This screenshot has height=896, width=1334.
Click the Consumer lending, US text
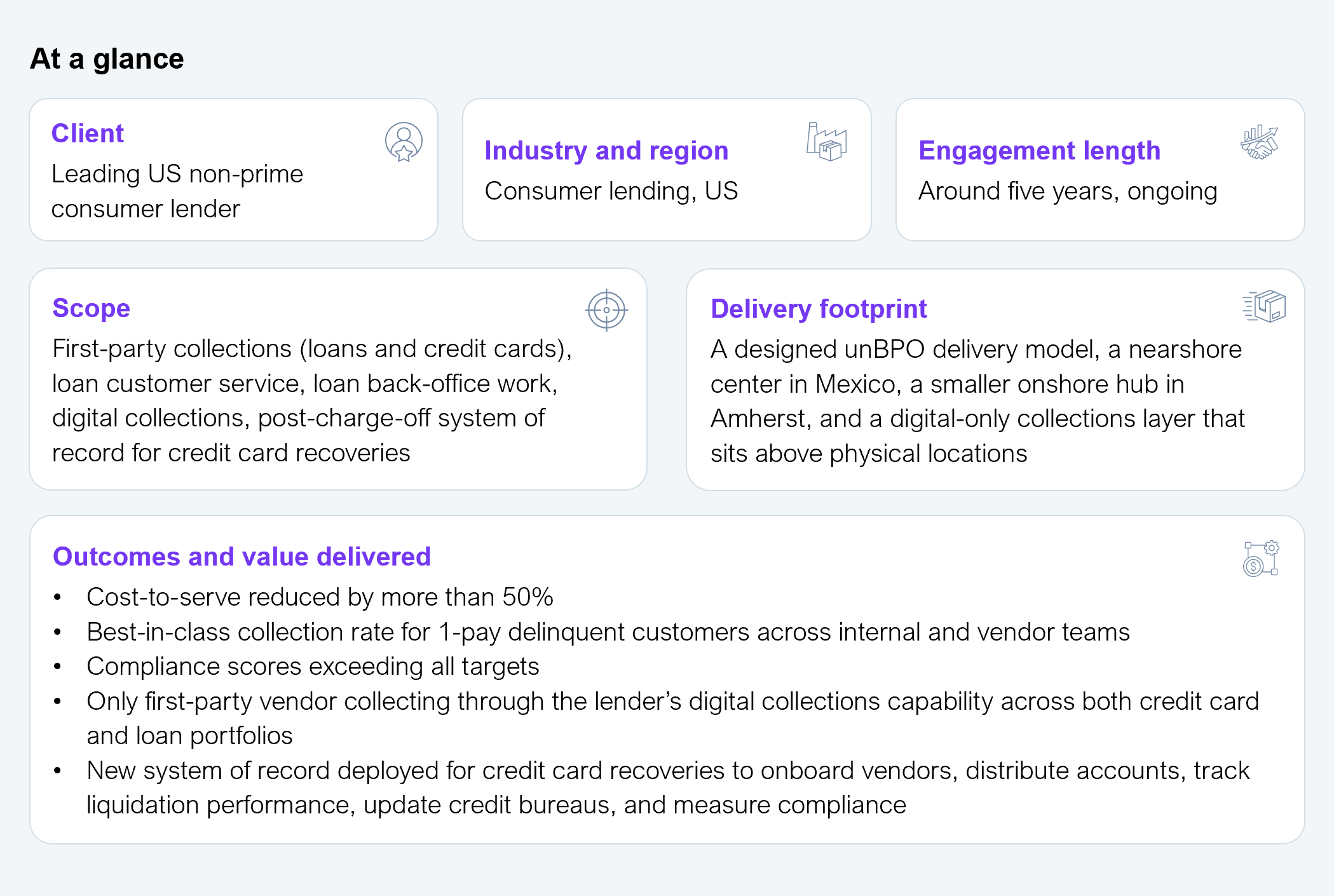coord(611,191)
